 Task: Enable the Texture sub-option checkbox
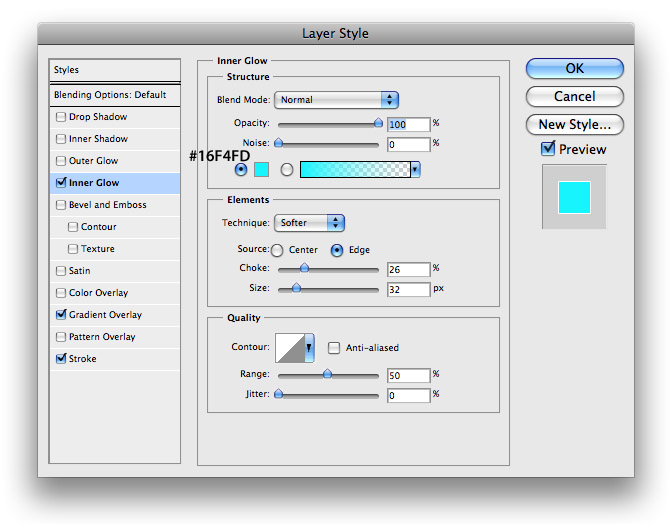[x=73, y=249]
